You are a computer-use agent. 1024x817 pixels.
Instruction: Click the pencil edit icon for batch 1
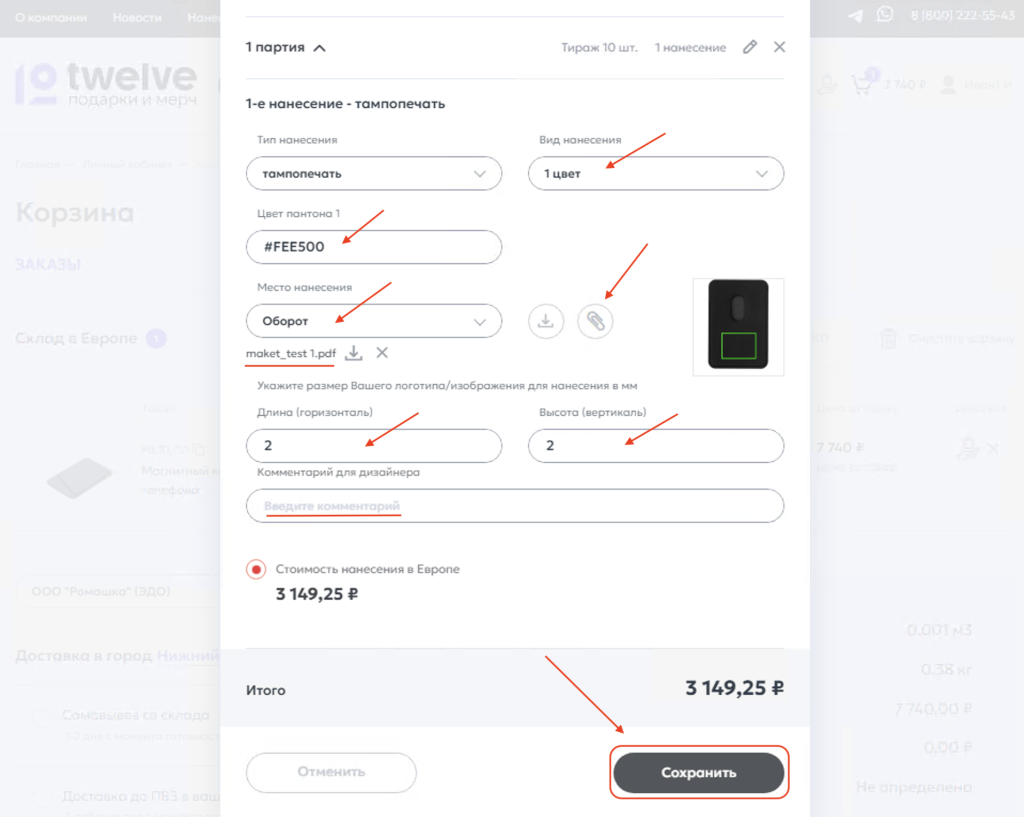(x=750, y=47)
